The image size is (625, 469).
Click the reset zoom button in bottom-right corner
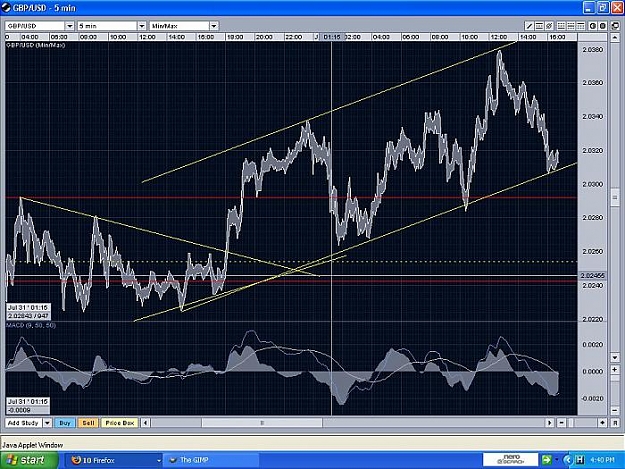[615, 423]
